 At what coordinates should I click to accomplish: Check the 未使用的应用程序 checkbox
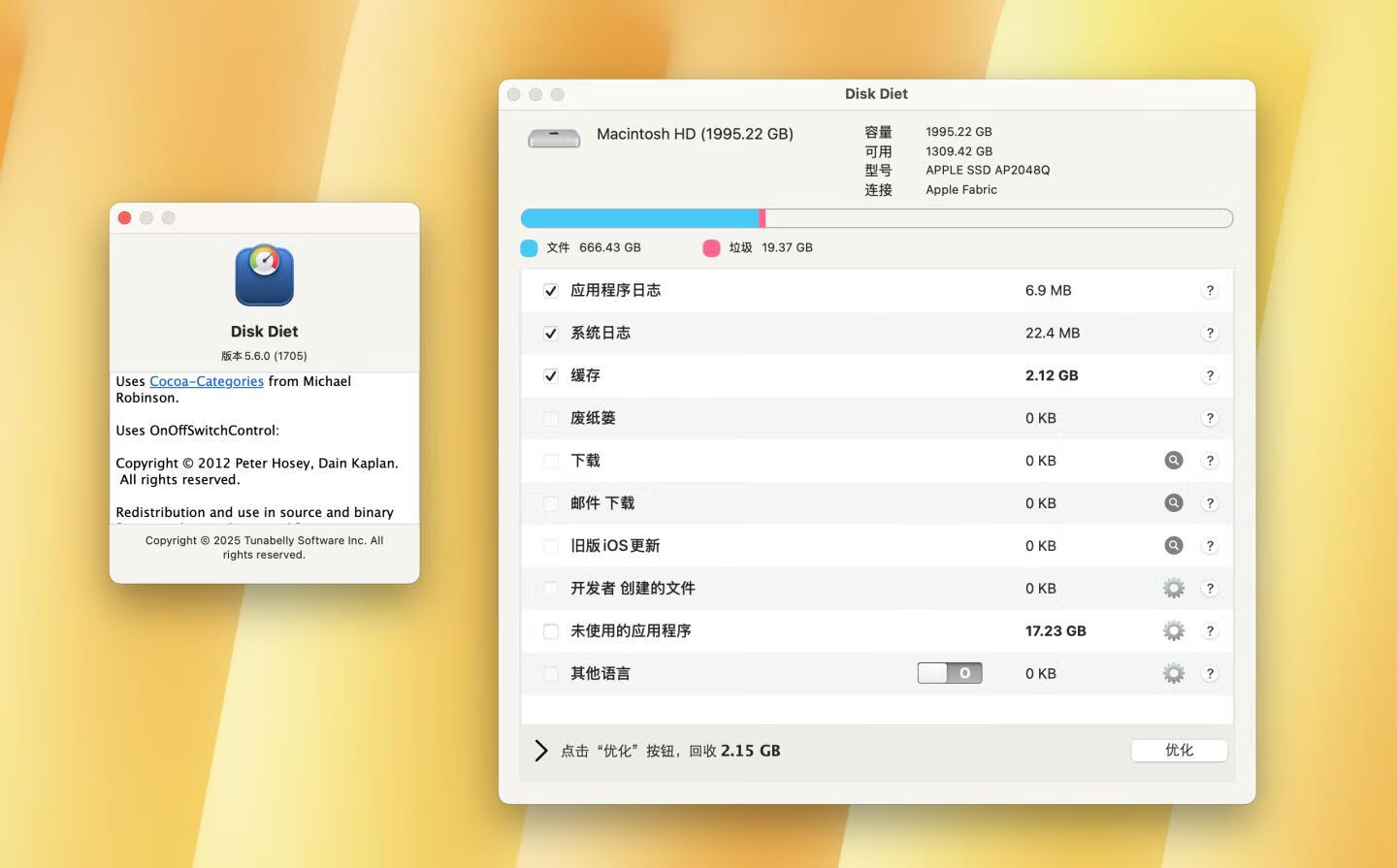pos(551,631)
